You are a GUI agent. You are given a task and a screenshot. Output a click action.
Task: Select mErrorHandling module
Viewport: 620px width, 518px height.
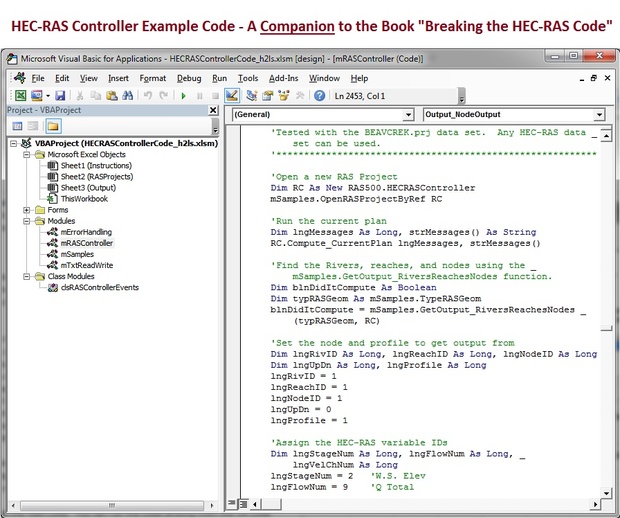[86, 232]
